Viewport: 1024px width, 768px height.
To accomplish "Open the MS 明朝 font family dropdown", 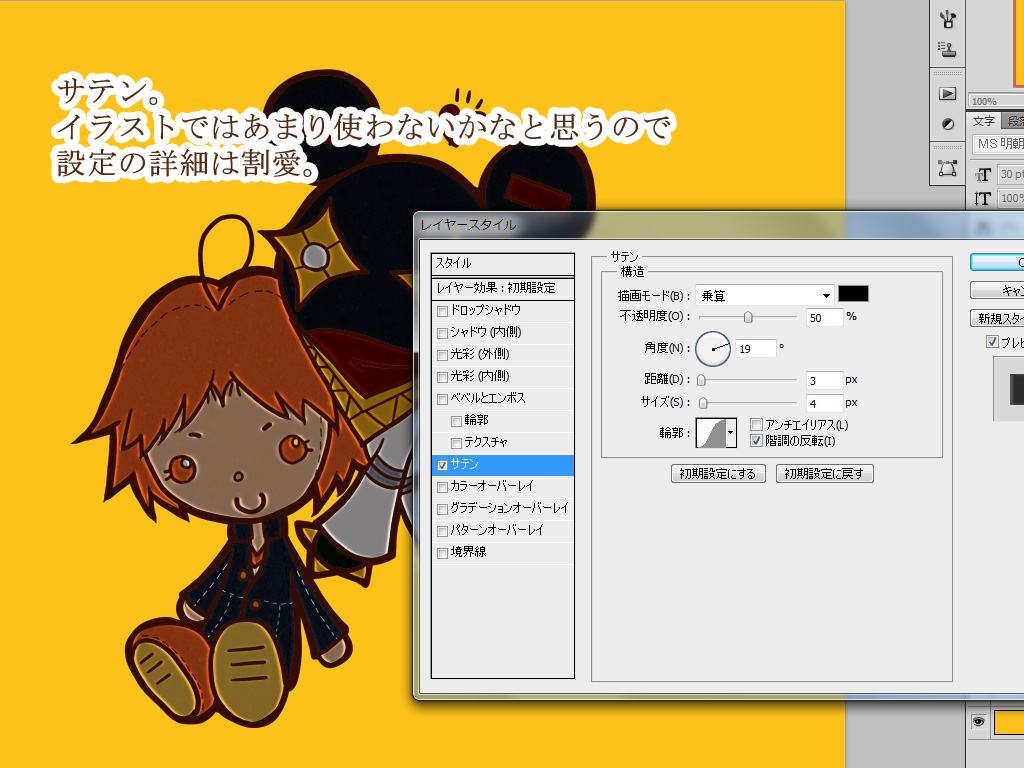I will 997,144.
